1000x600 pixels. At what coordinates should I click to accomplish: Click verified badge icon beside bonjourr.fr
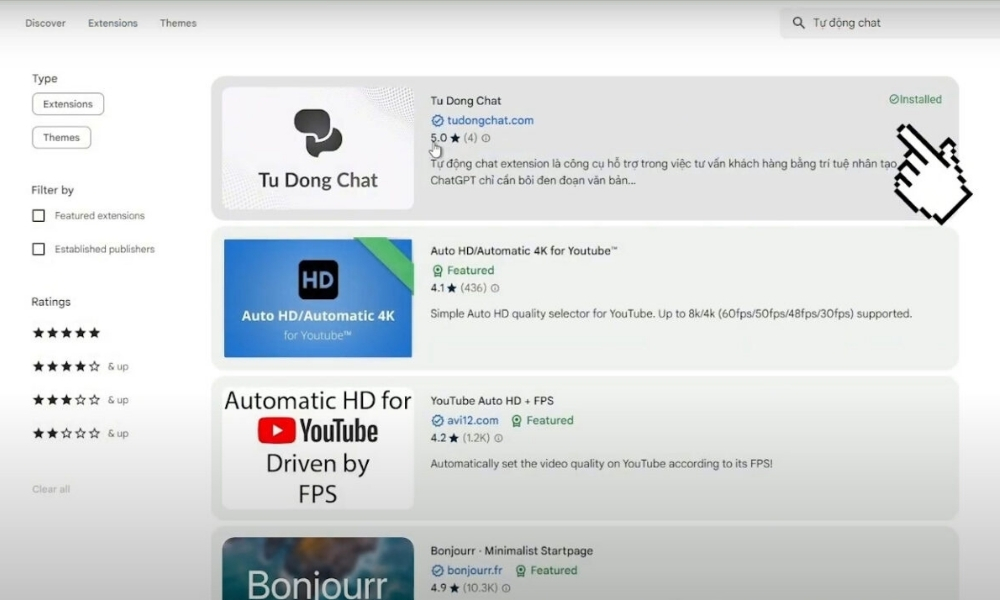pyautogui.click(x=437, y=571)
